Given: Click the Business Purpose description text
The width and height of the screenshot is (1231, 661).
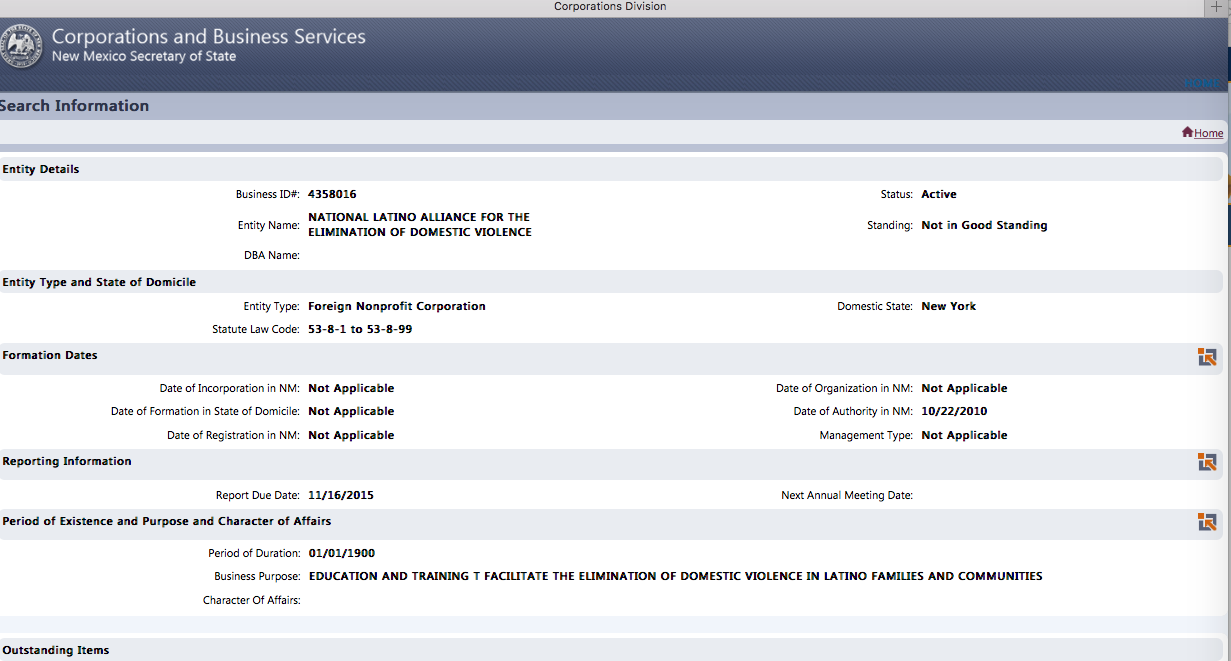Looking at the screenshot, I should tap(675, 576).
